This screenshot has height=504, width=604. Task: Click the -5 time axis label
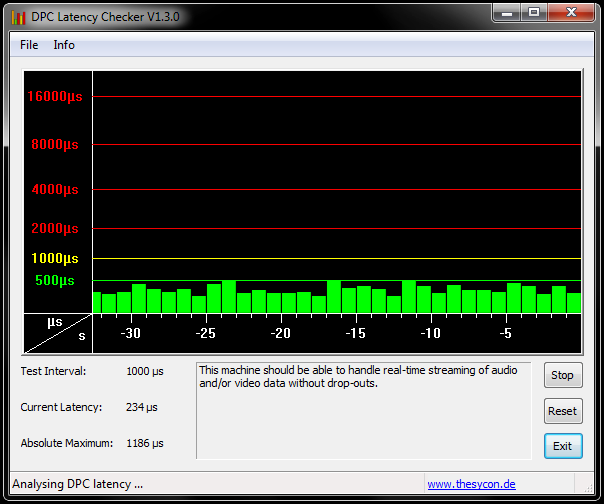506,333
